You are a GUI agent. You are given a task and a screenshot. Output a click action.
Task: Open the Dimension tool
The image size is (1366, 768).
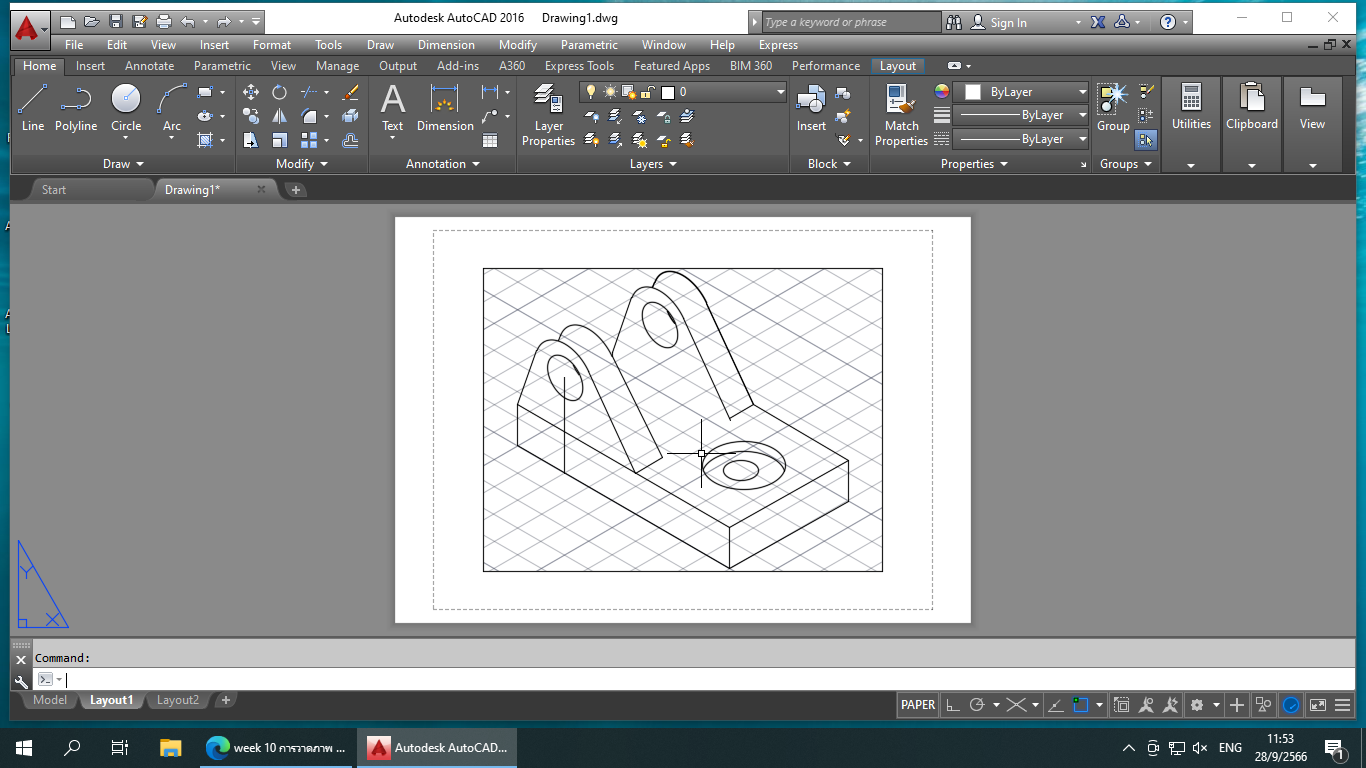(445, 108)
